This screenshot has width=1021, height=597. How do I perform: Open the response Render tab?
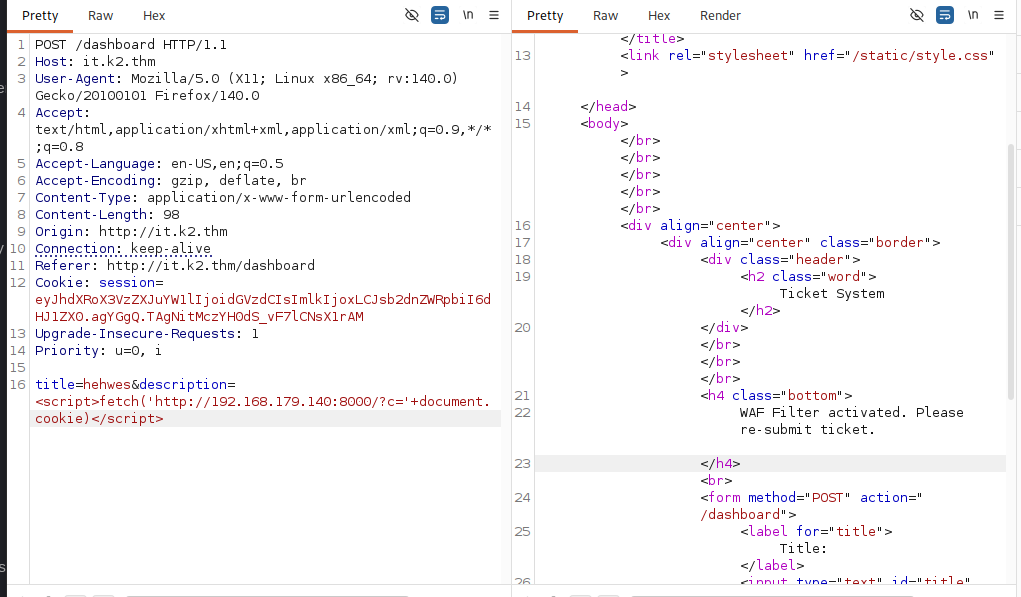pos(720,16)
